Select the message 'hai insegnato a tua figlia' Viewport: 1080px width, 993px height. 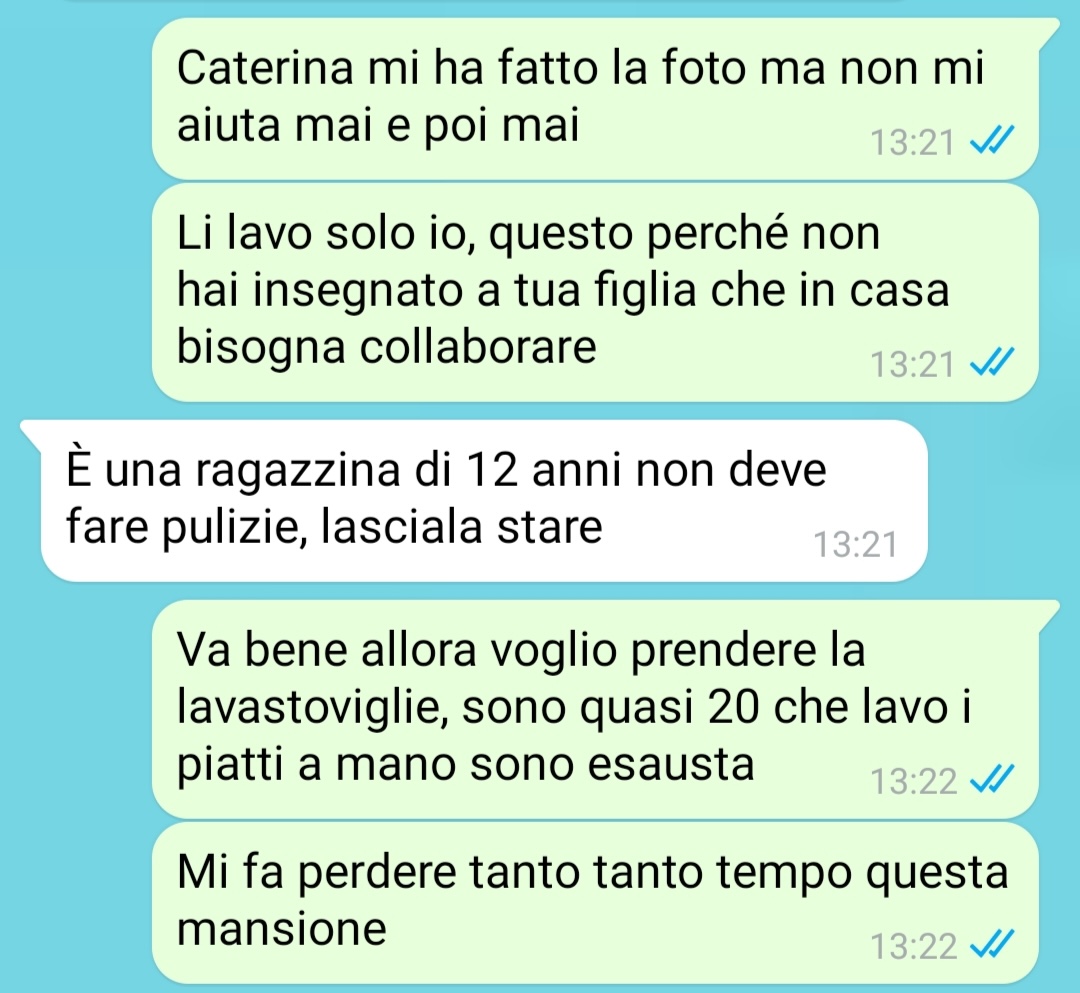[594, 292]
